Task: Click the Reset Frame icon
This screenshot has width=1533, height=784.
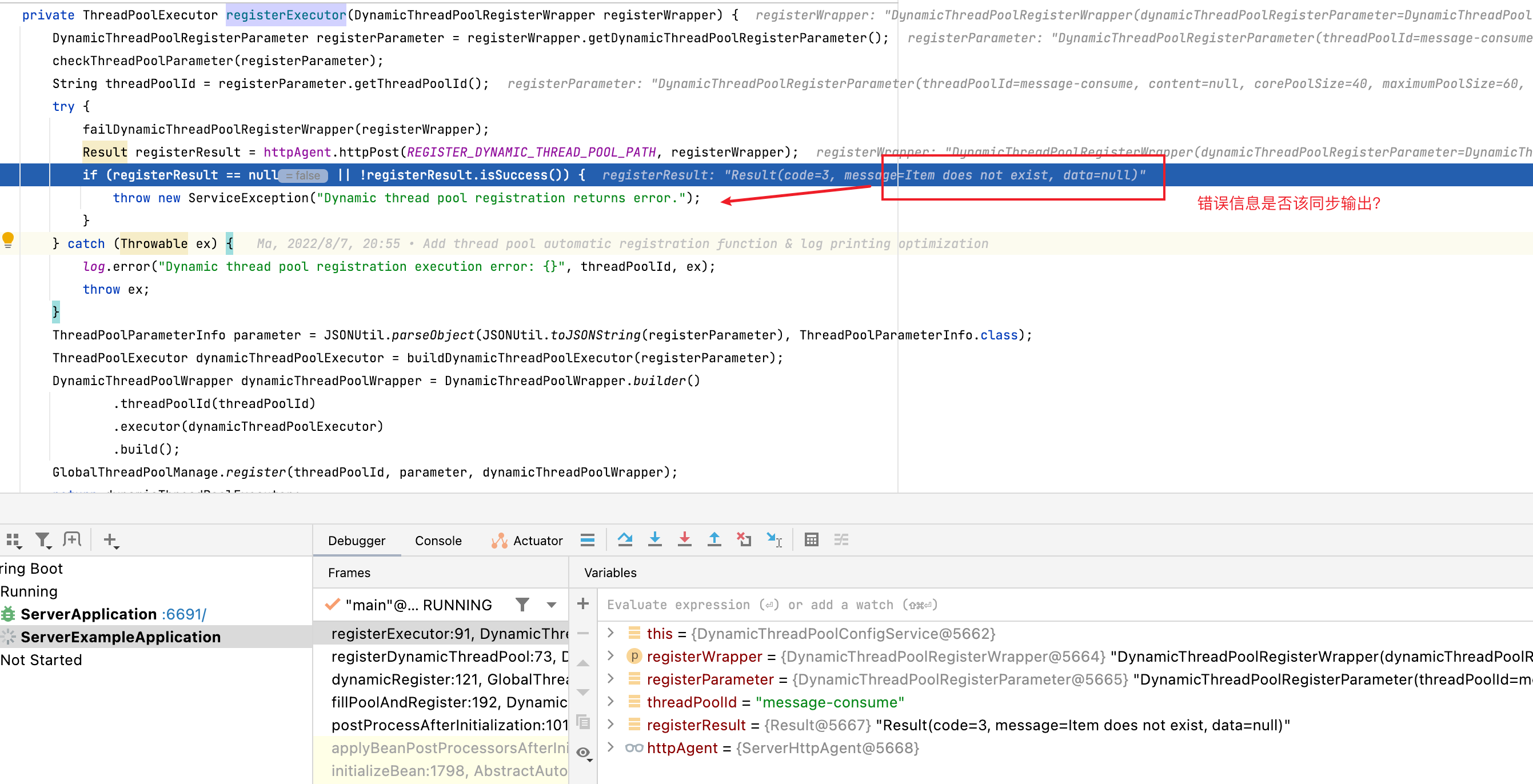Action: pyautogui.click(x=743, y=539)
